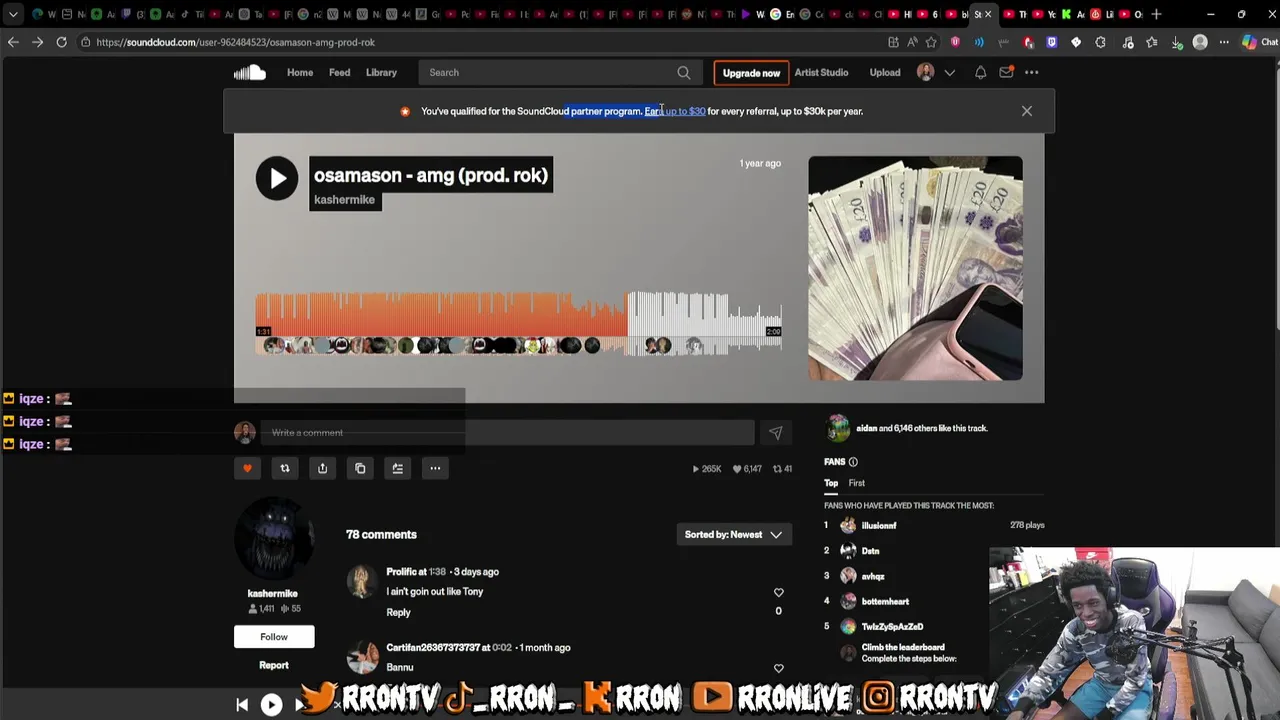The width and height of the screenshot is (1280, 720).
Task: Open a new browser tab with the plus button
Action: (x=1157, y=14)
